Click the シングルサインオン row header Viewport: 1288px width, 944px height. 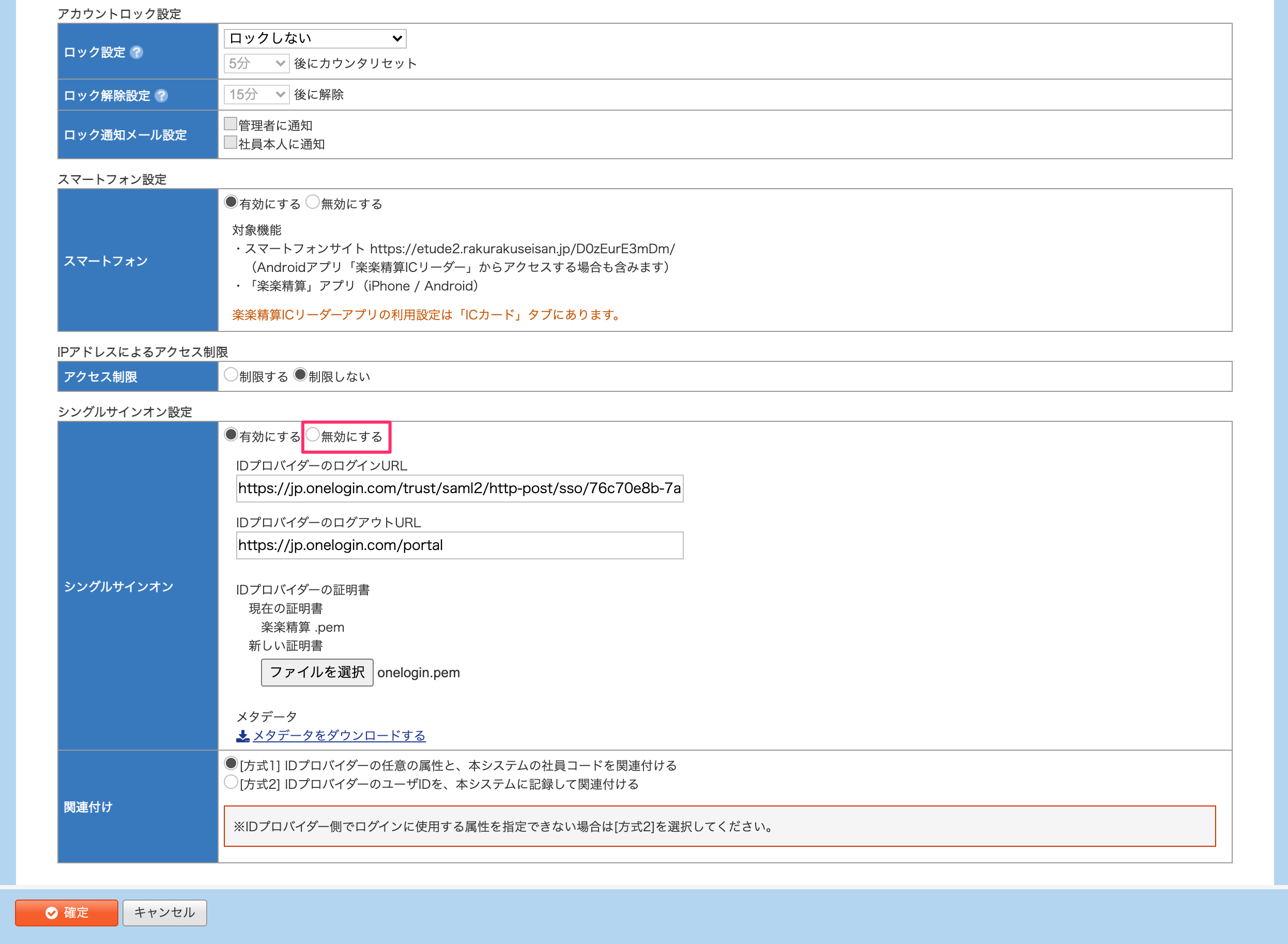(x=137, y=586)
